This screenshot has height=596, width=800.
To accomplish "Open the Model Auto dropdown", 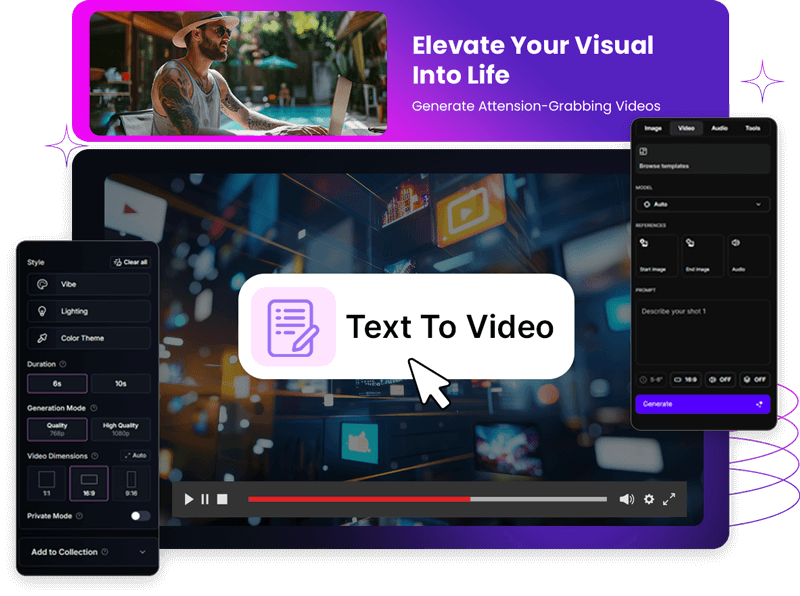I will 702,204.
